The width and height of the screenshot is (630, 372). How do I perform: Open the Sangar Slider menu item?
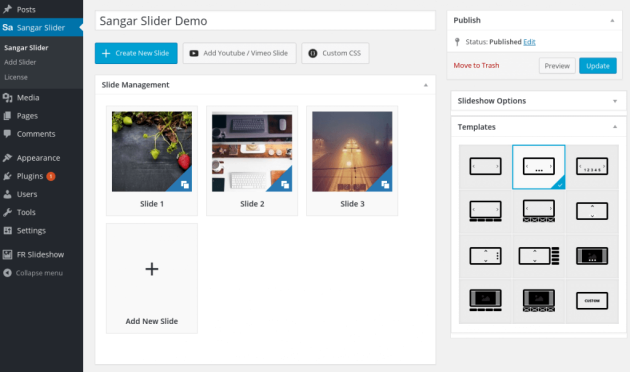(41, 27)
